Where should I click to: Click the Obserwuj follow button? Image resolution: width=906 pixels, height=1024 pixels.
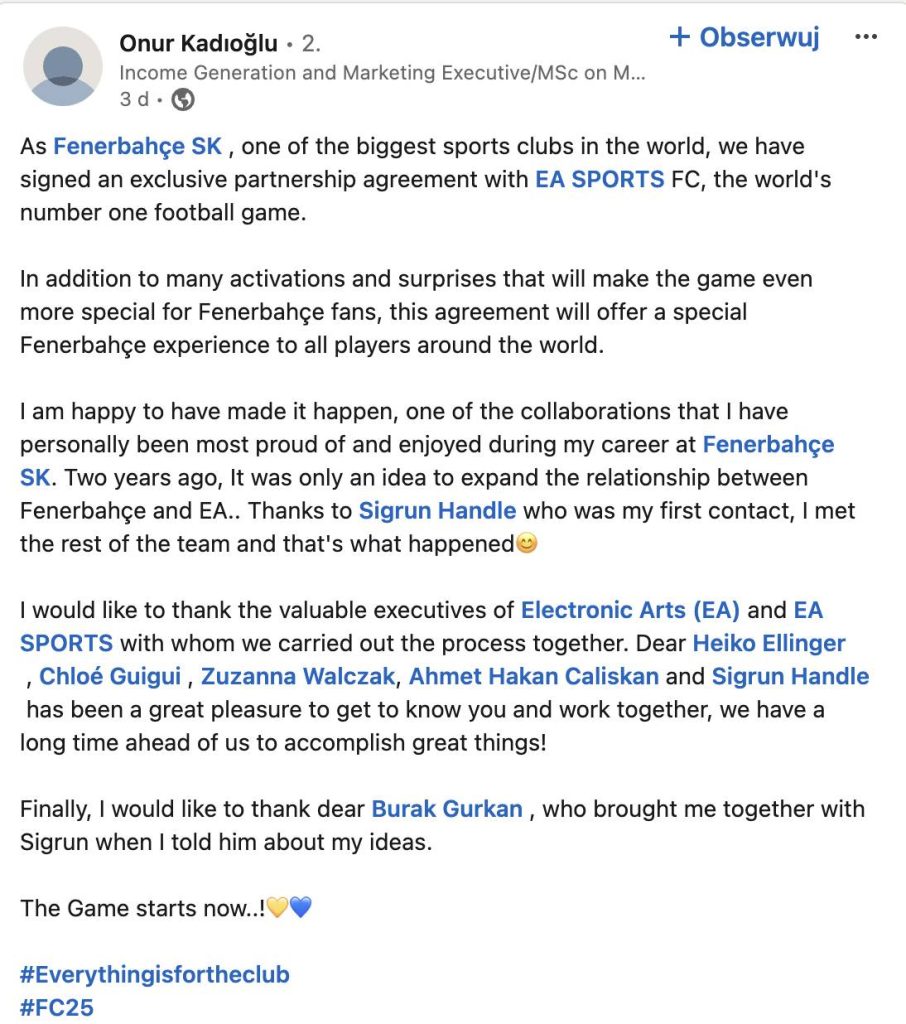click(x=744, y=38)
